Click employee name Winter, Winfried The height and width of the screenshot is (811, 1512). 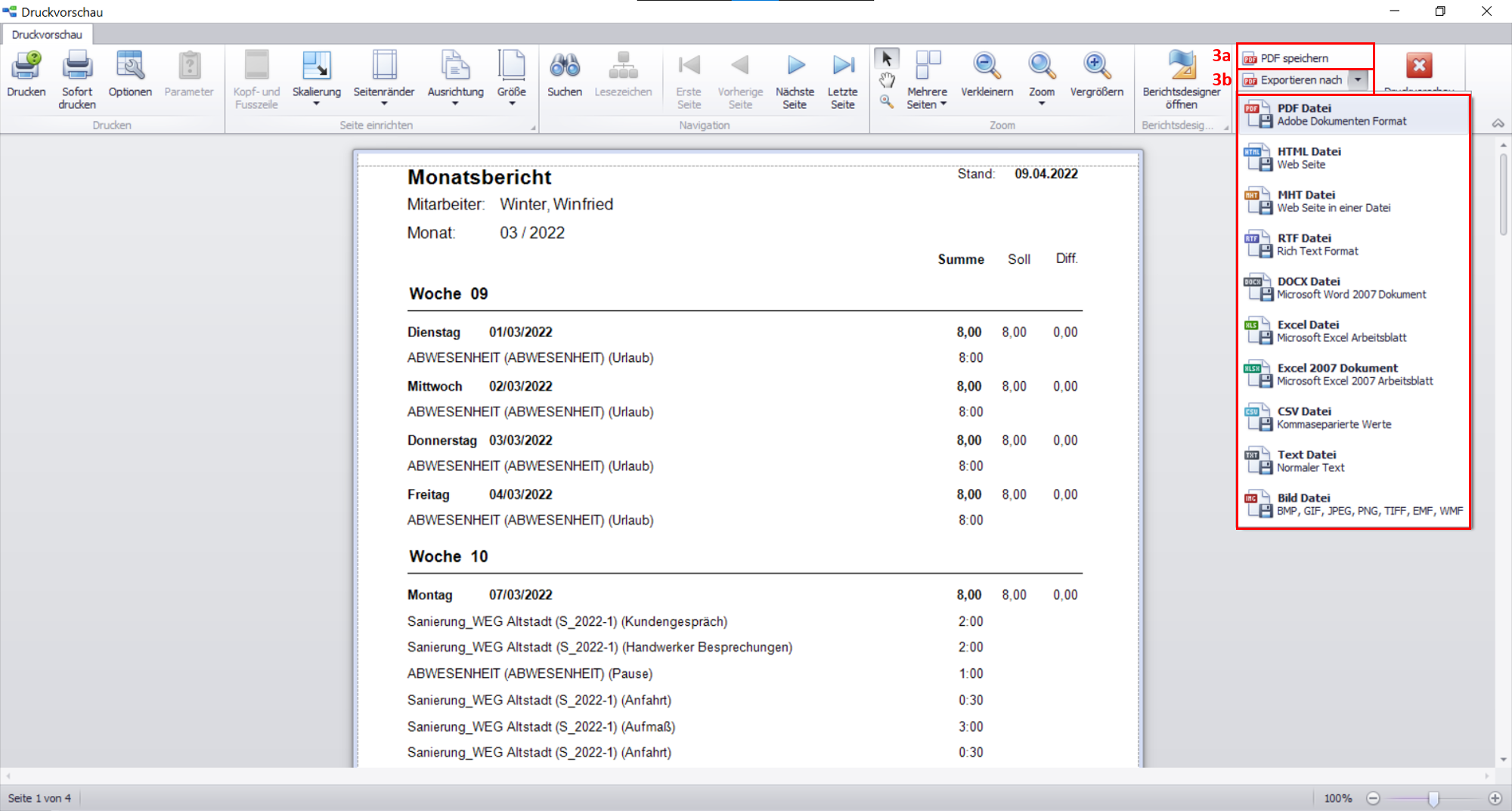point(556,204)
